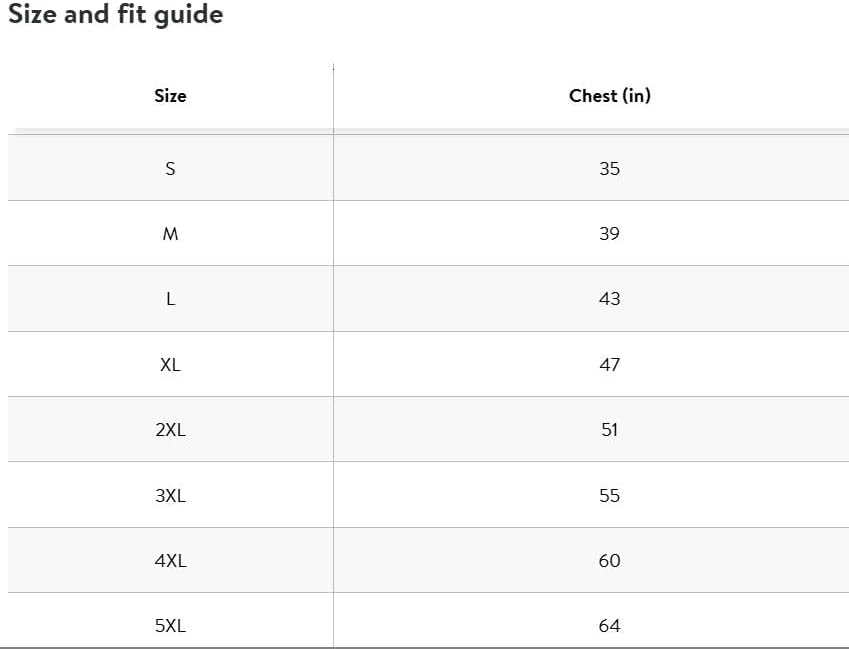This screenshot has width=849, height=649.
Task: Select the S size cell
Action: (x=170, y=169)
